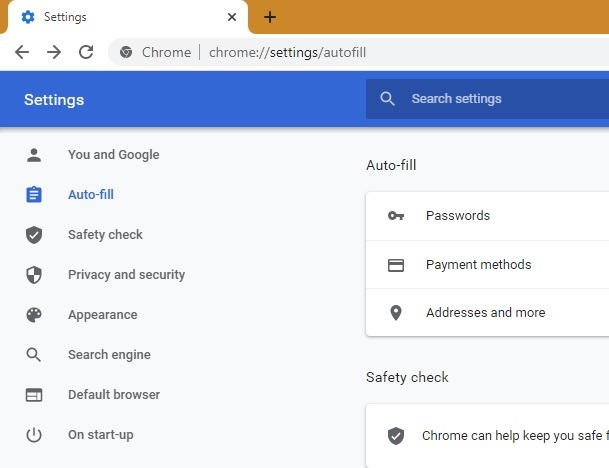This screenshot has height=468, width=609.
Task: Select Appearance in the sidebar menu
Action: click(102, 315)
